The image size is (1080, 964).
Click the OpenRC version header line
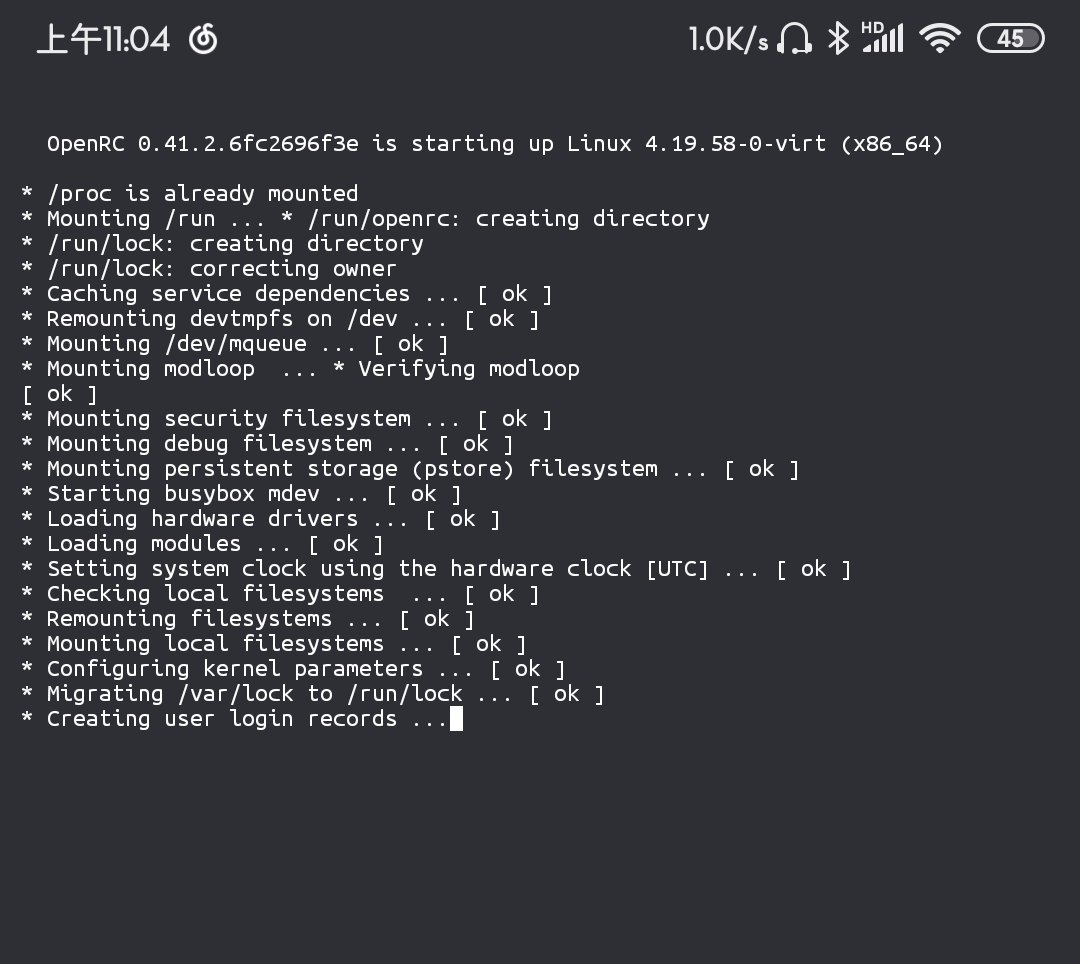pos(494,144)
